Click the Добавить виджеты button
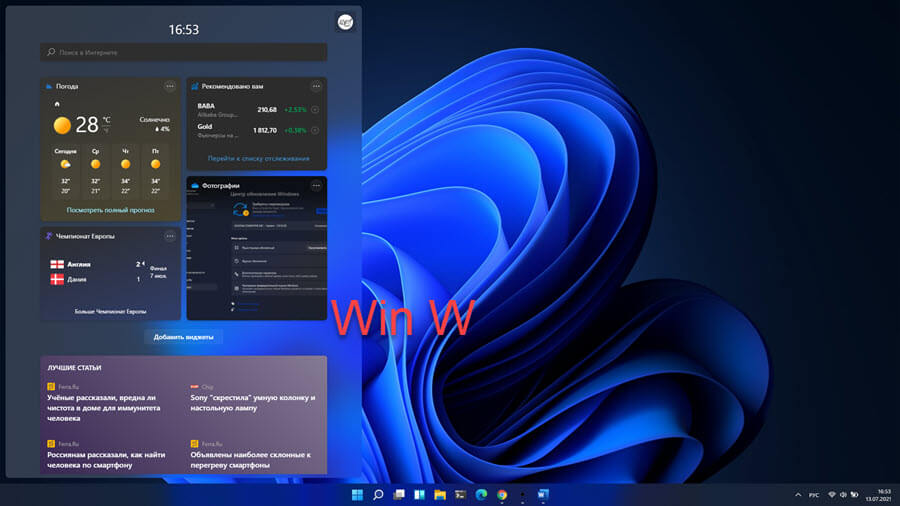 [184, 337]
